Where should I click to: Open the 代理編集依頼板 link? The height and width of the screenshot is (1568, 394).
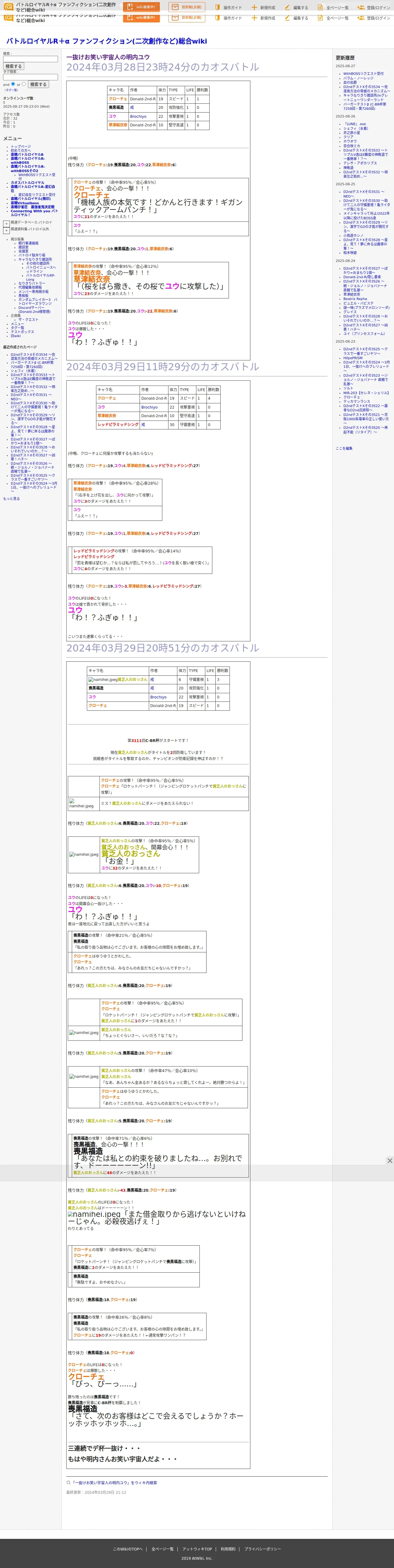[x=30, y=287]
